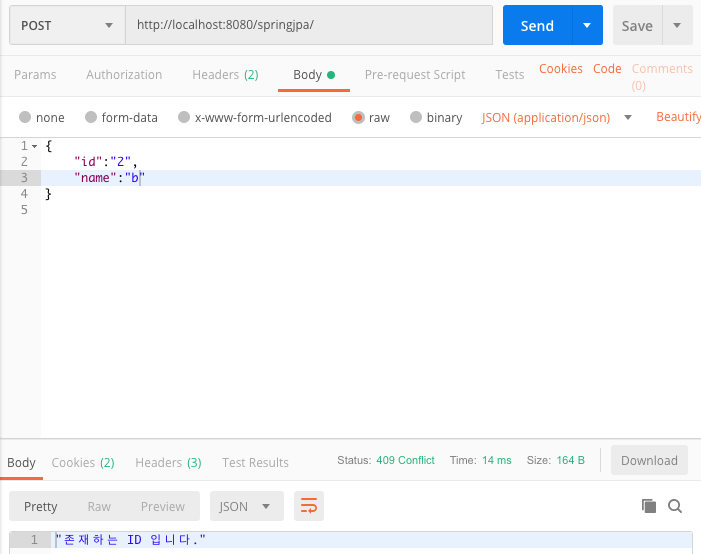The width and height of the screenshot is (701, 554).
Task: Open the Cookies link
Action: click(x=561, y=68)
